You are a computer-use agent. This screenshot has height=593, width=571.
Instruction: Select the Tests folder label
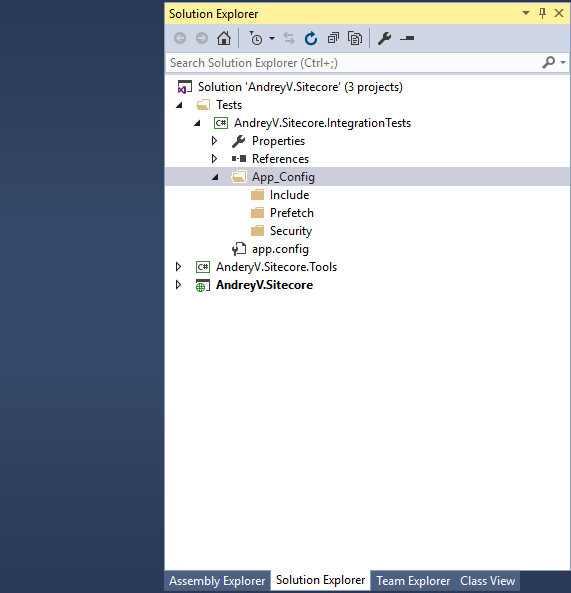coord(229,105)
